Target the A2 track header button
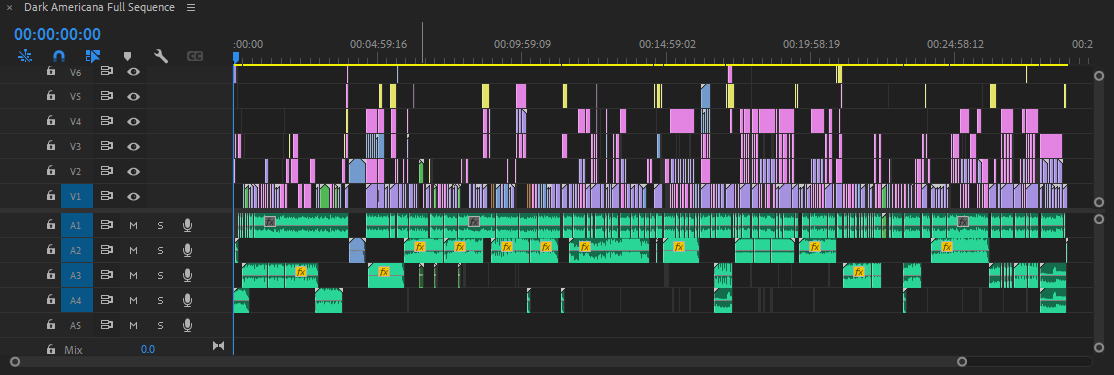This screenshot has height=375, width=1114. click(77, 250)
